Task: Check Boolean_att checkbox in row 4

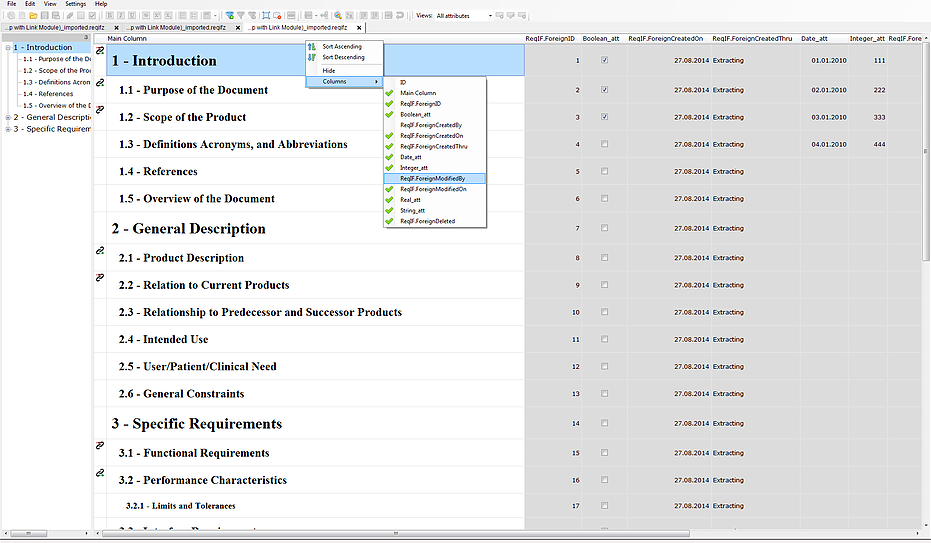Action: tap(604, 144)
